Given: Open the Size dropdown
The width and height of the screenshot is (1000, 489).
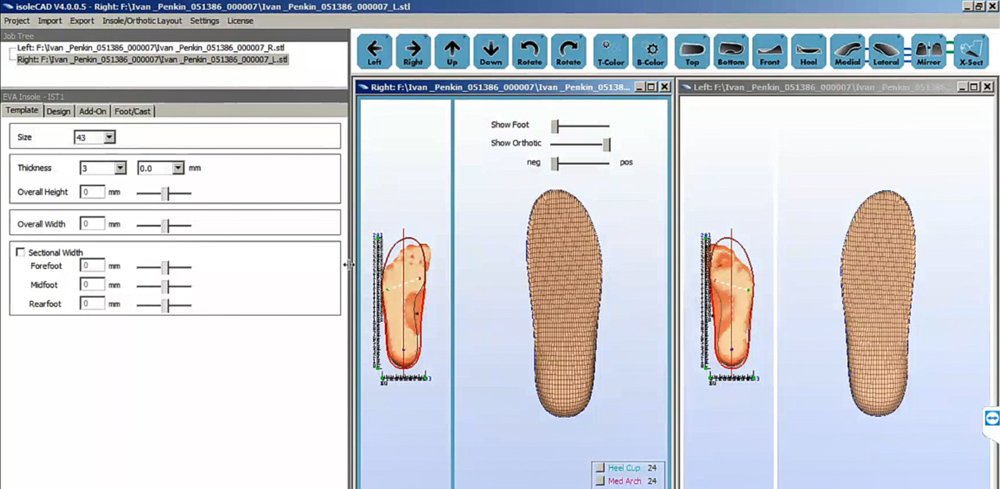Looking at the screenshot, I should tap(109, 137).
